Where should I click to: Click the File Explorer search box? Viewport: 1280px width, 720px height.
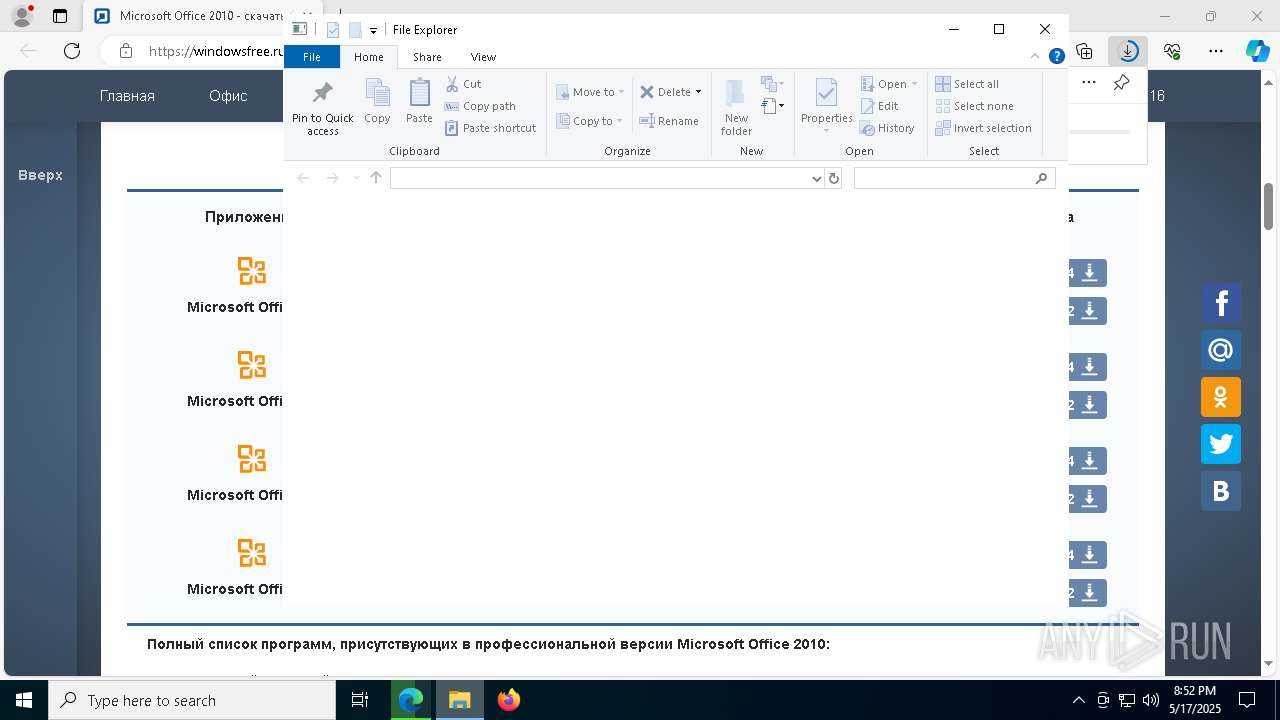[954, 178]
